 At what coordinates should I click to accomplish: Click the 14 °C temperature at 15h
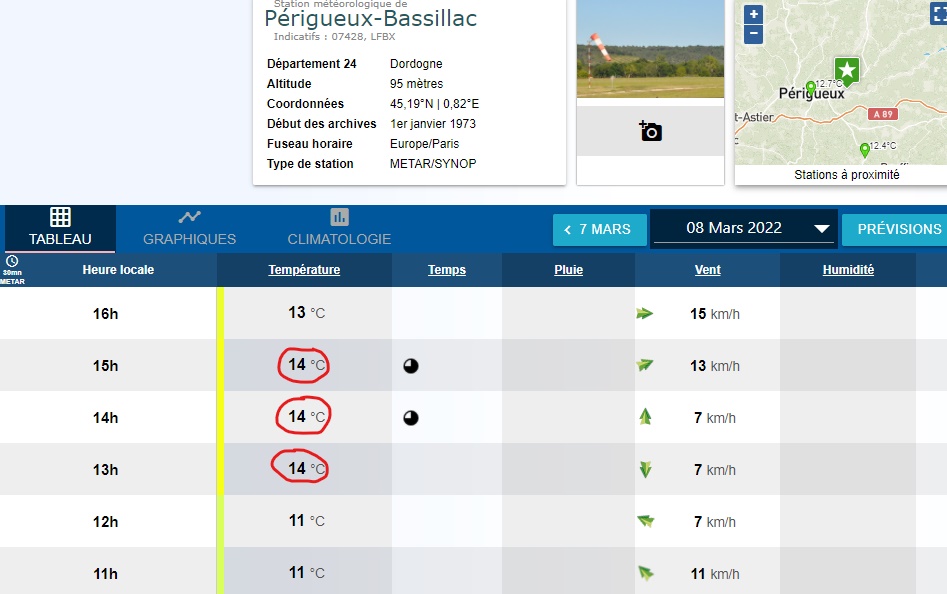coord(306,365)
